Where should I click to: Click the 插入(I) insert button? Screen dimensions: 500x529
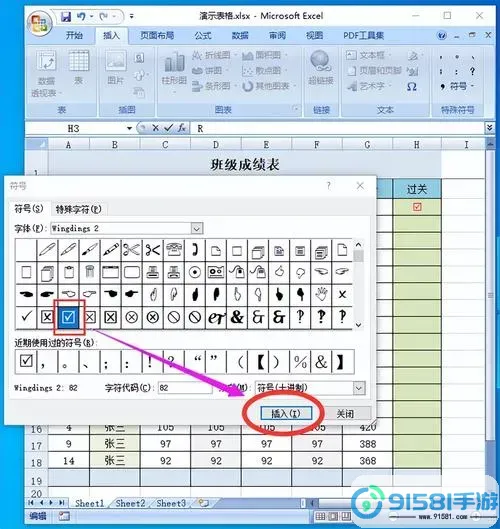click(286, 413)
